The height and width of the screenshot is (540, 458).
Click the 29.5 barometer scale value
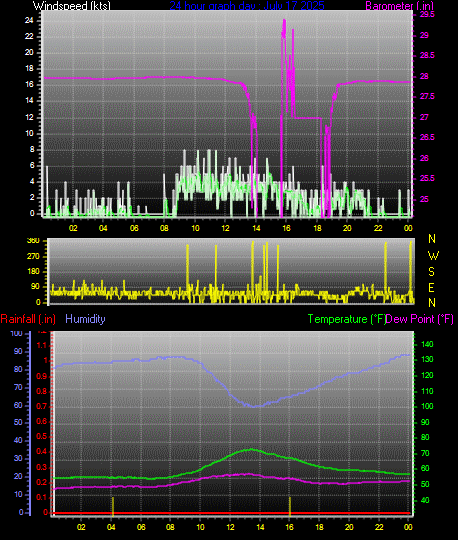(x=427, y=14)
